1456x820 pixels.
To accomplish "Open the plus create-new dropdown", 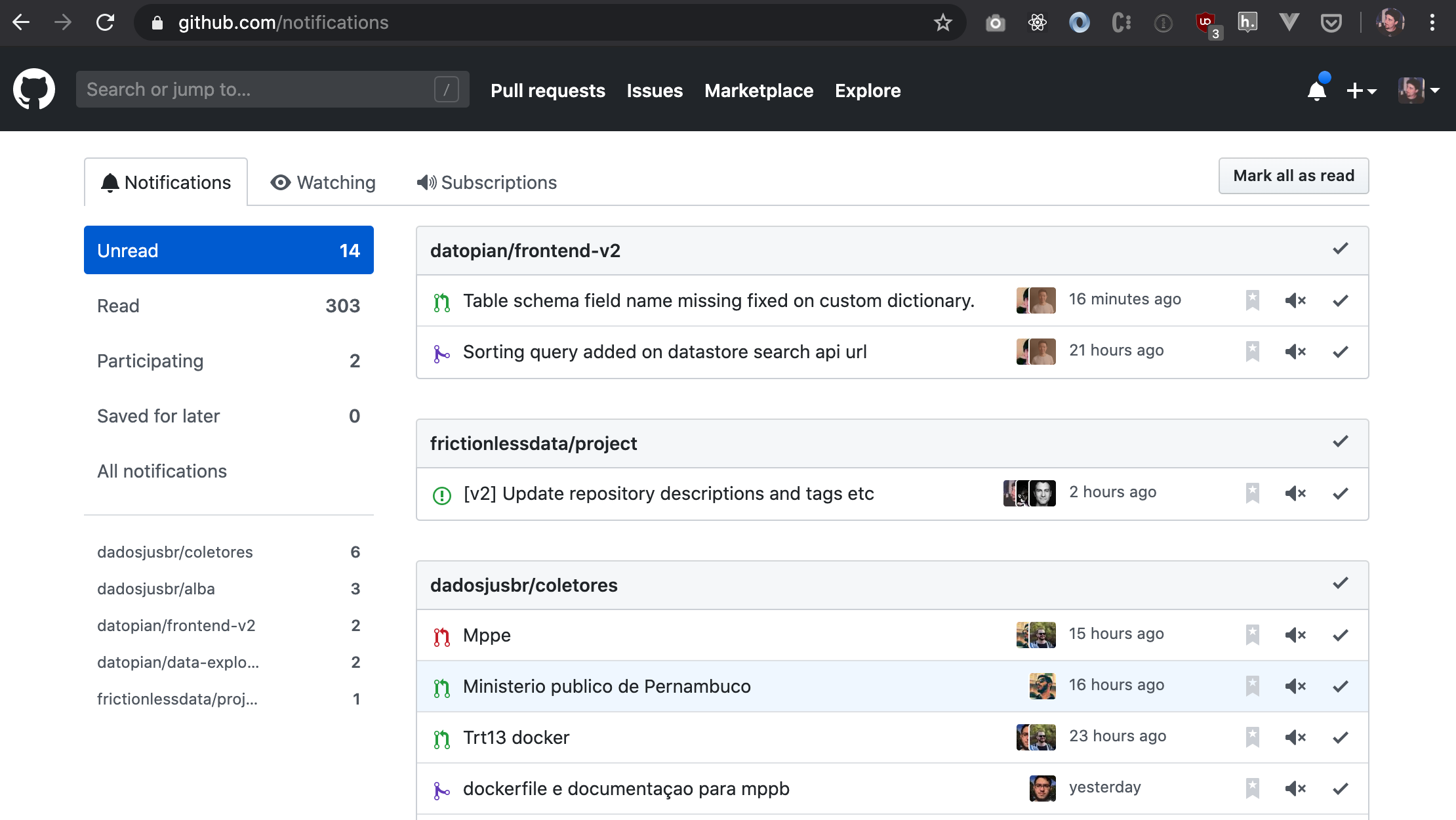I will pos(1361,91).
